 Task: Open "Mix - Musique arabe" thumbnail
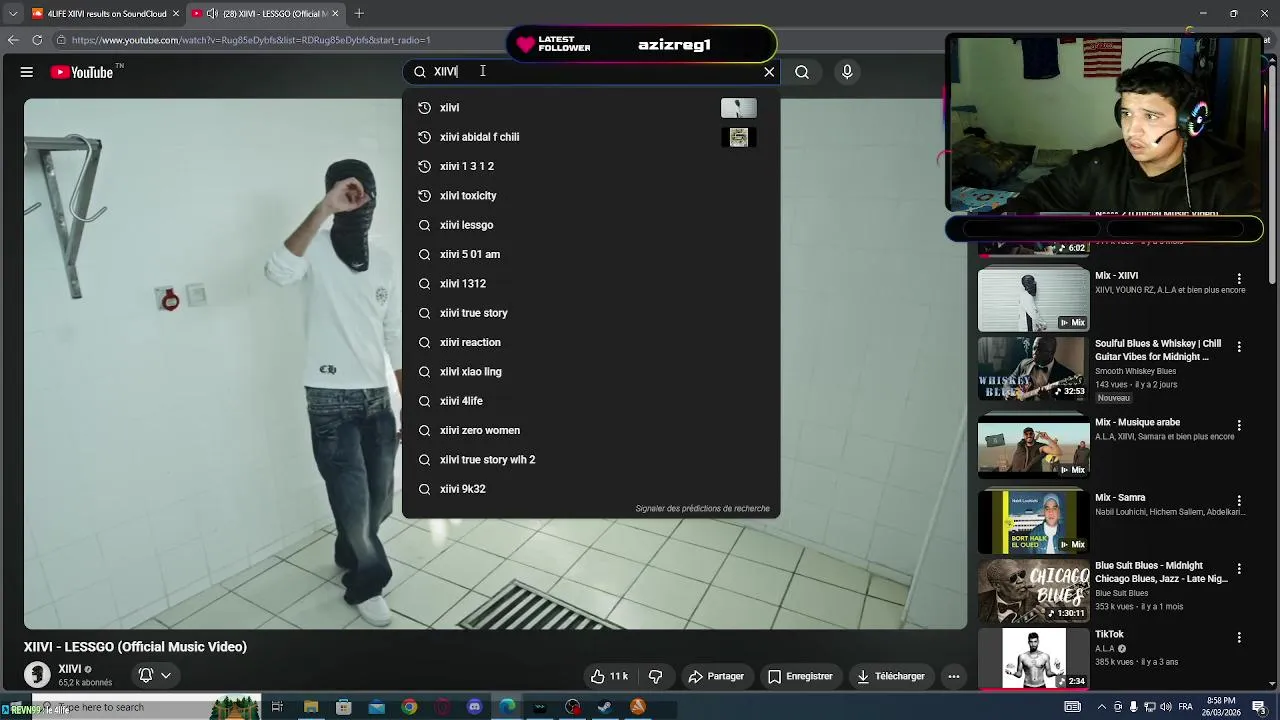[1033, 446]
